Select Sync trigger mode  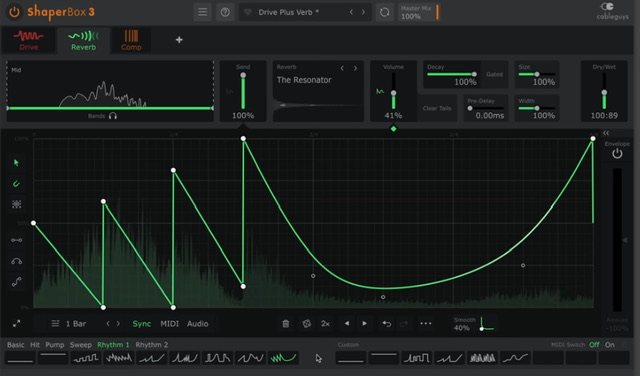[x=142, y=324]
